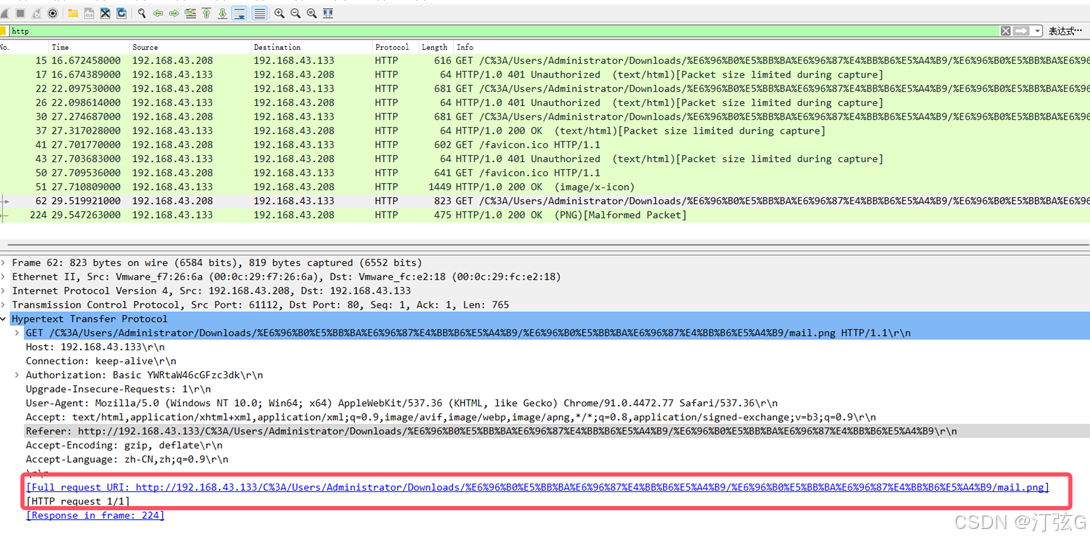Viewport: 1090px width, 539px height.
Task: Select packet 22 in the list
Action: (545, 88)
